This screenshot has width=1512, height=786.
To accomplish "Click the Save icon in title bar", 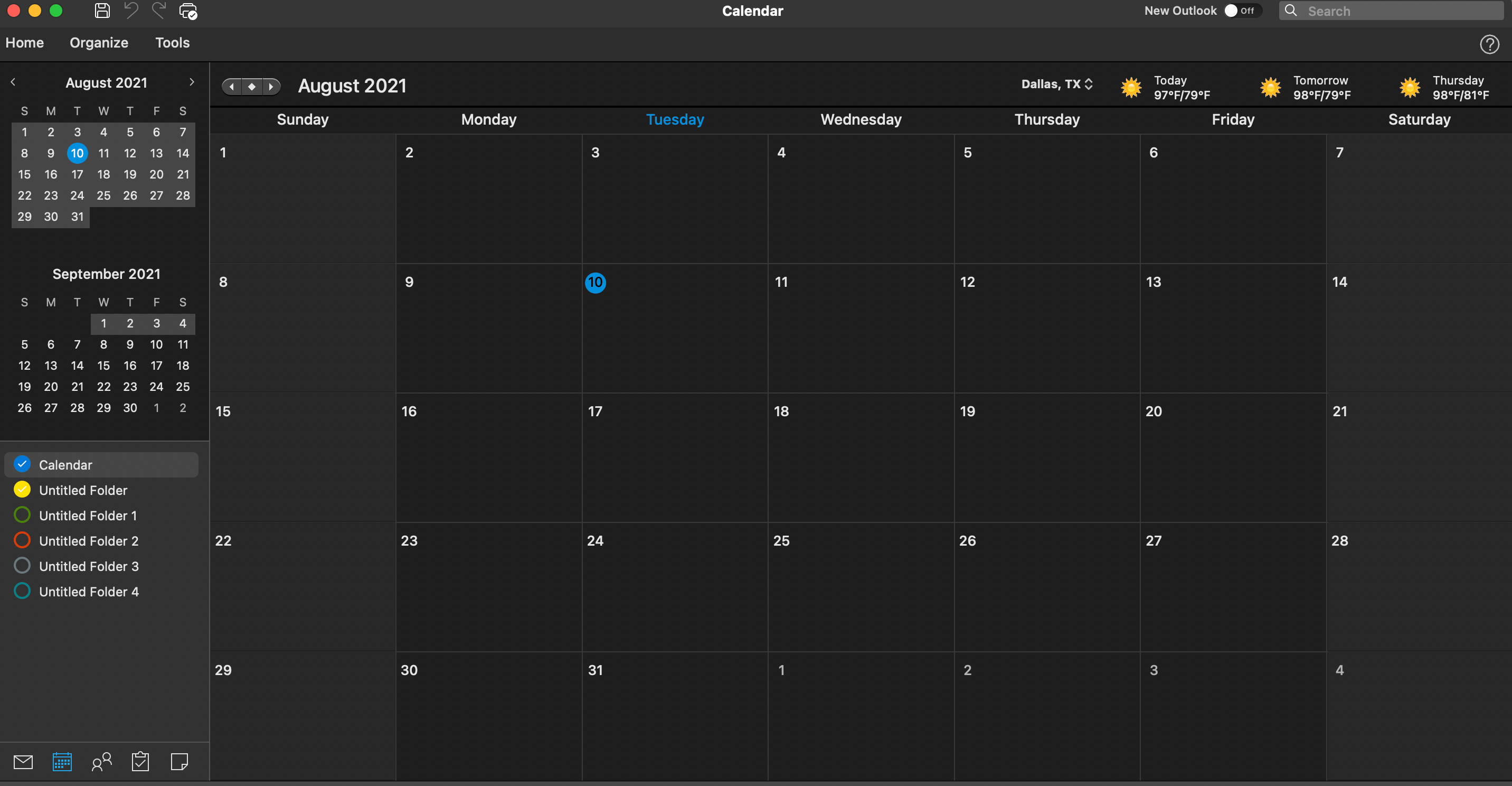I will 102,11.
